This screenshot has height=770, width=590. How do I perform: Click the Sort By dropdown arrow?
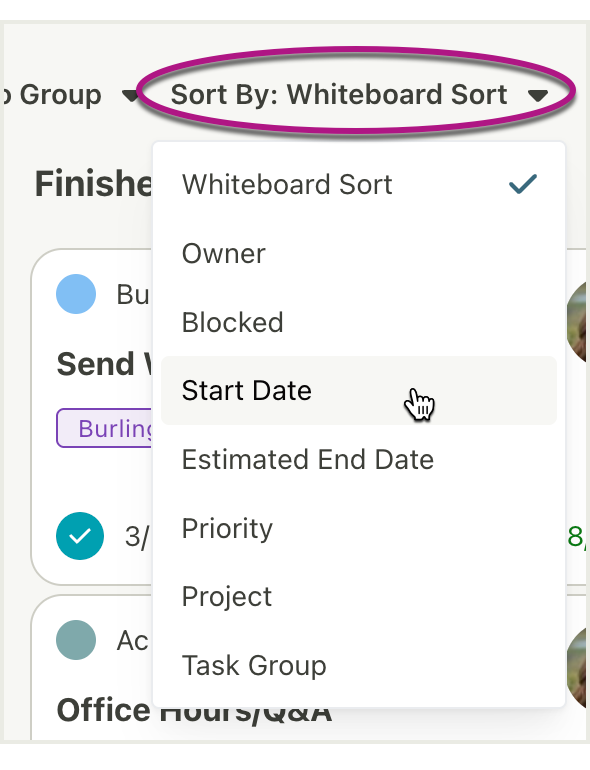538,95
